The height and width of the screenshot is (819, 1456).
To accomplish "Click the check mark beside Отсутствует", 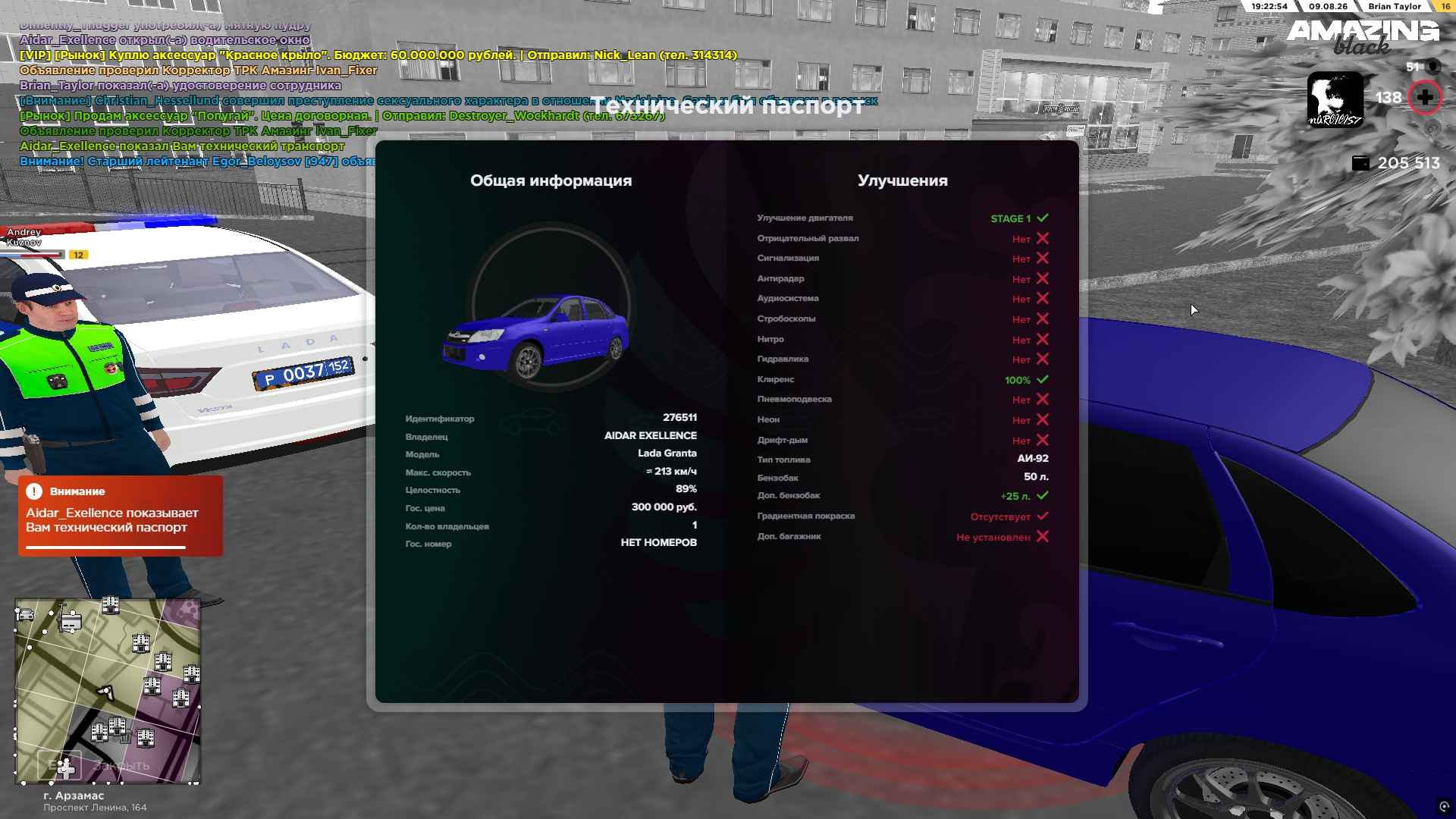I will coord(1043,516).
